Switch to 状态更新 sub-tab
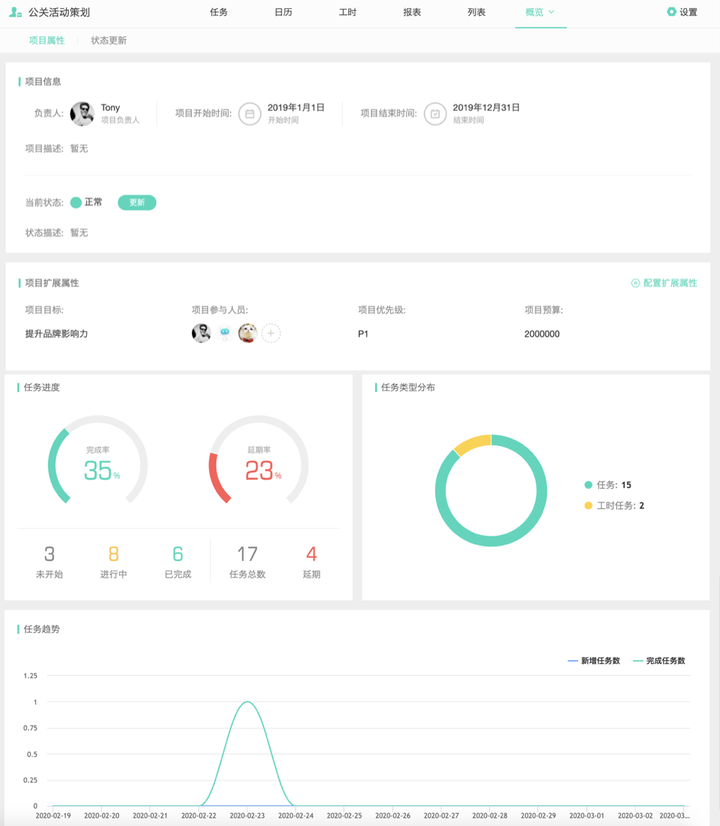The height and width of the screenshot is (826, 720). tap(109, 41)
